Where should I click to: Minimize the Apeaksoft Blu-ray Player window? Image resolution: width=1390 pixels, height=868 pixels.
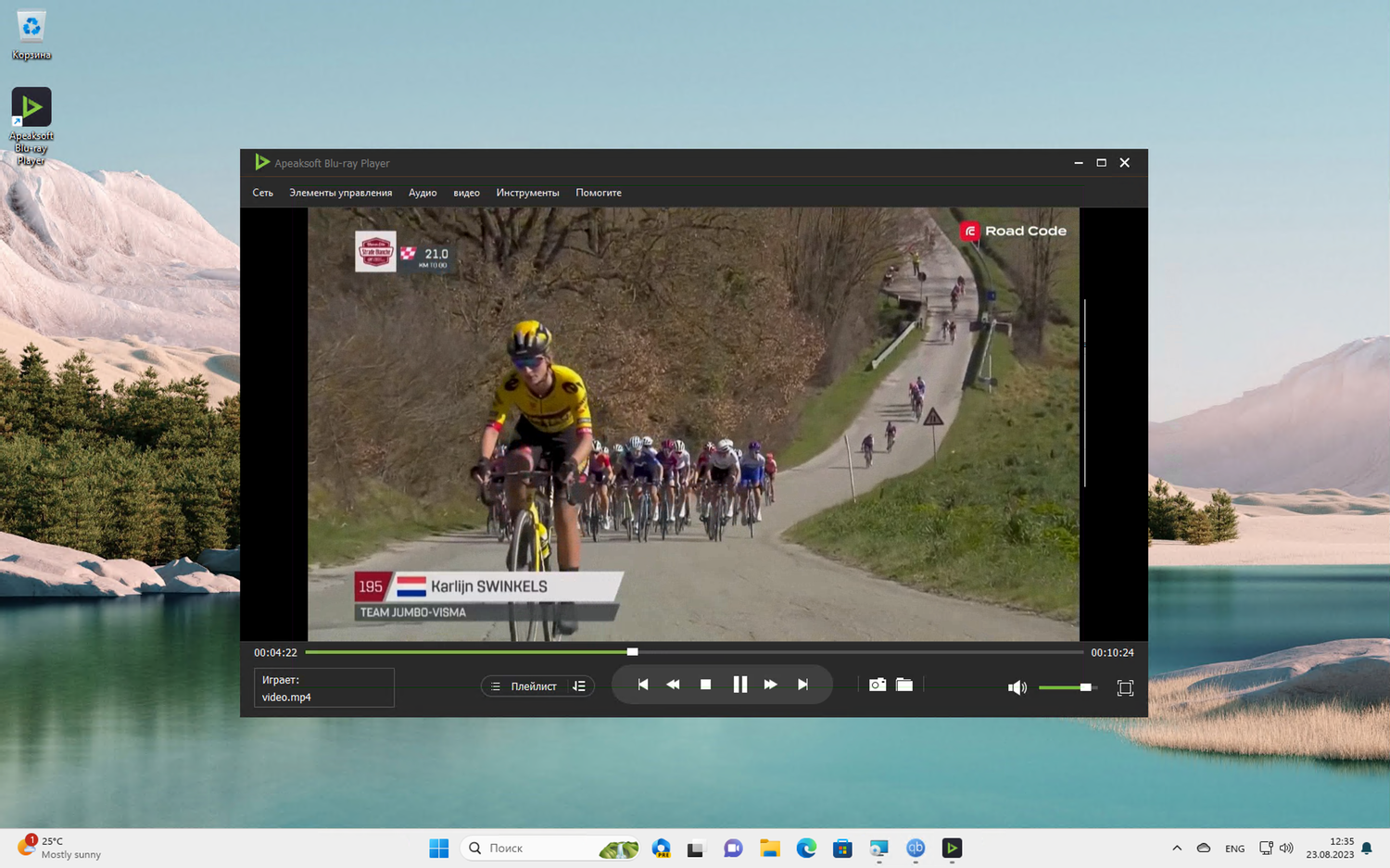(1079, 162)
